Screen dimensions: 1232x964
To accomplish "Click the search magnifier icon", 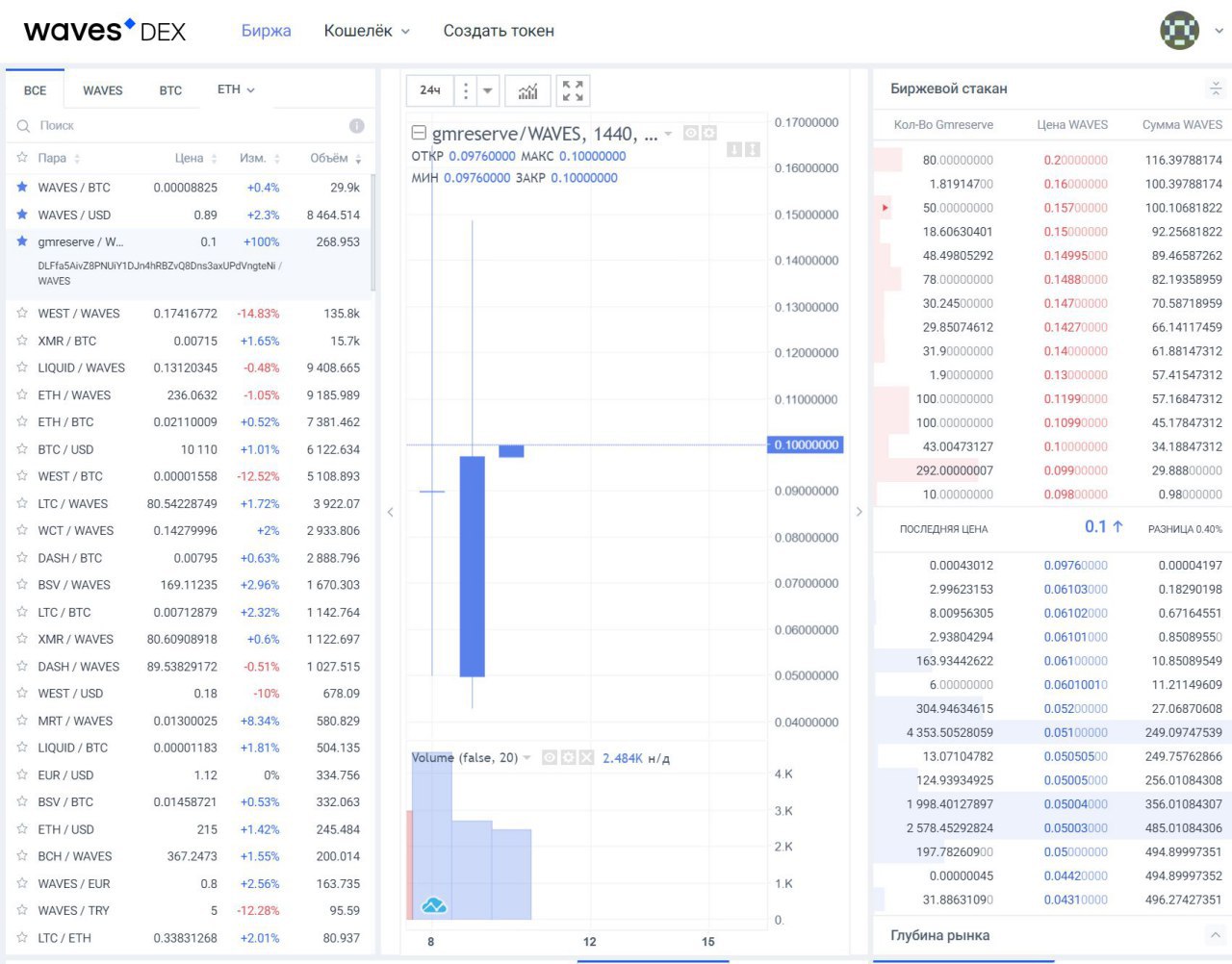I will [24, 126].
